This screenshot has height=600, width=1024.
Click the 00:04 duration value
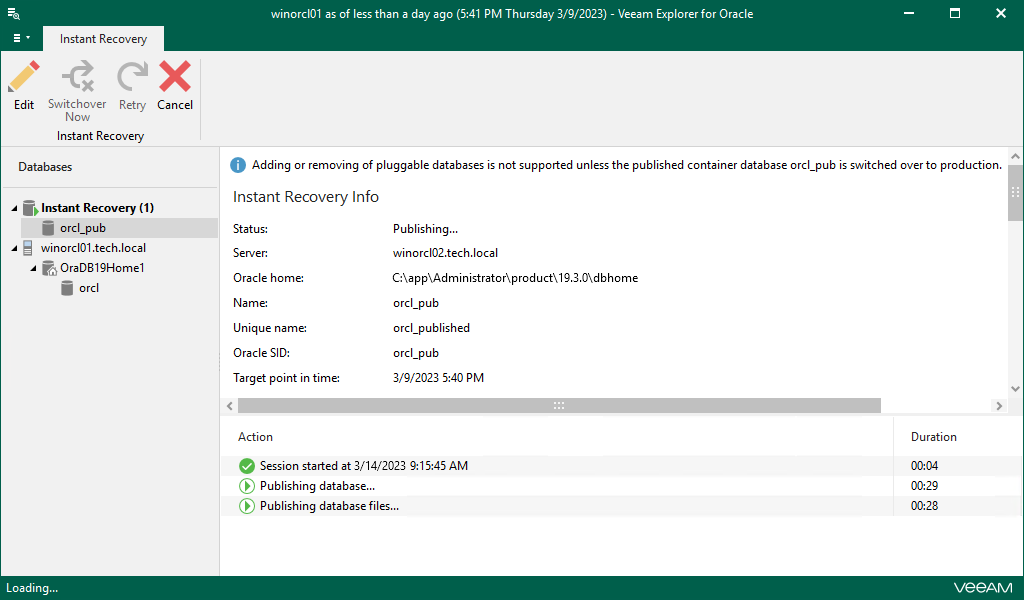point(924,466)
